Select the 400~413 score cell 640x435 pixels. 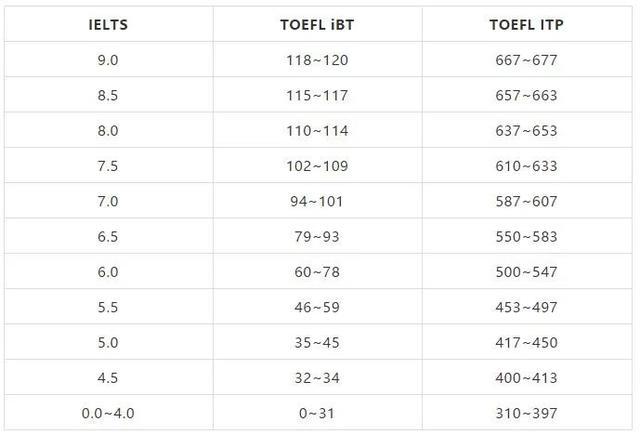coord(526,378)
